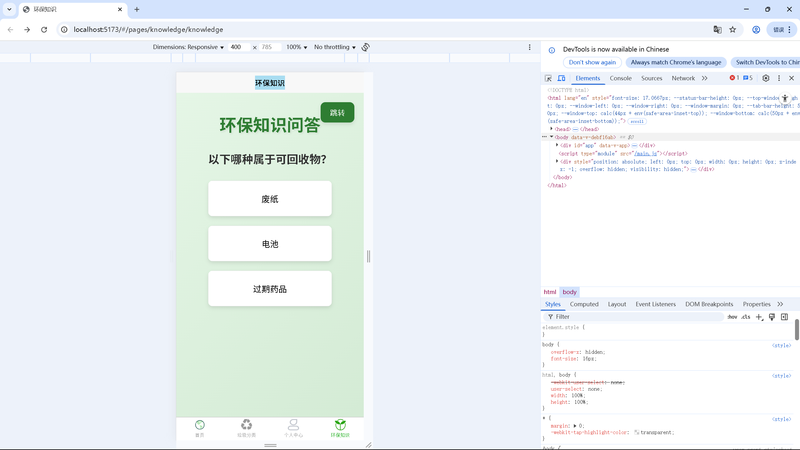800x450 pixels.
Task: Toggle the :hov element state panel
Action: point(732,317)
